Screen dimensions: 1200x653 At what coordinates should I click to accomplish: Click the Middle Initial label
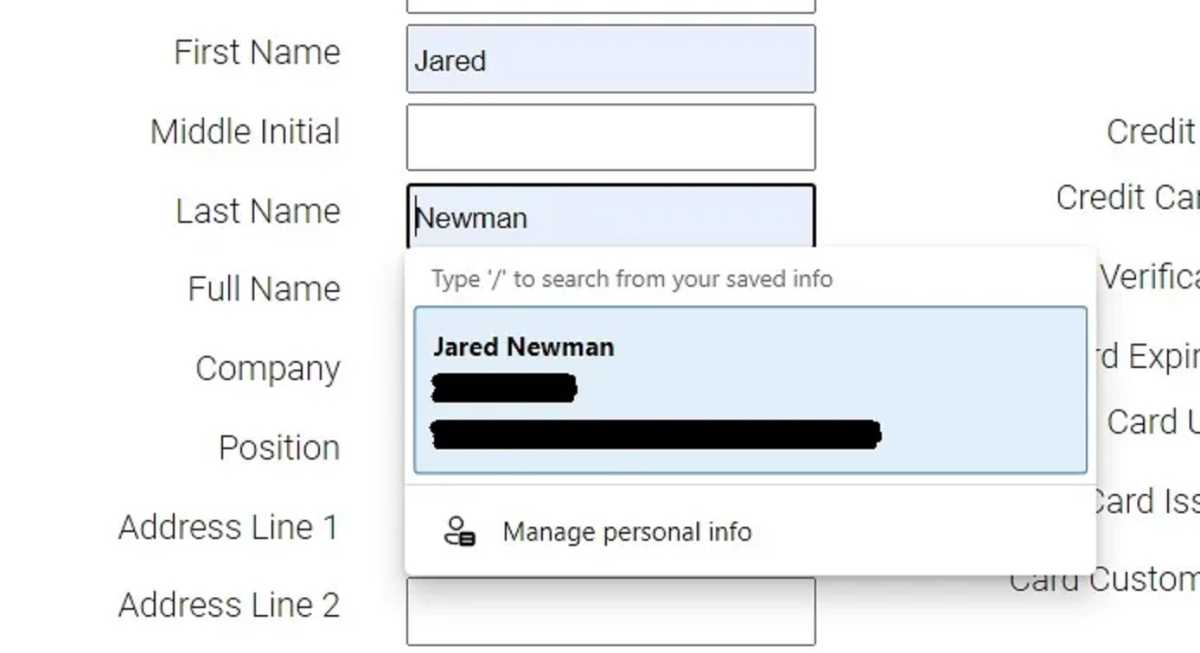(245, 131)
